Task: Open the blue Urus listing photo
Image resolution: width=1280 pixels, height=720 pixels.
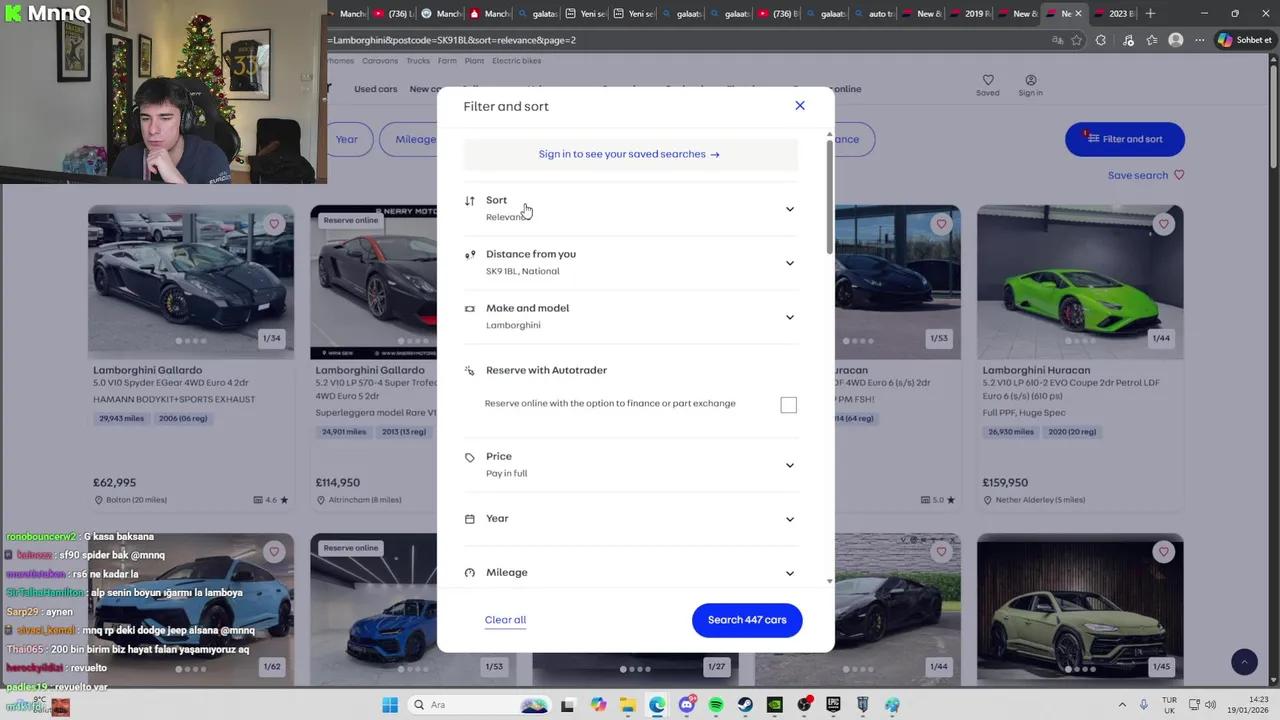Action: (x=191, y=609)
